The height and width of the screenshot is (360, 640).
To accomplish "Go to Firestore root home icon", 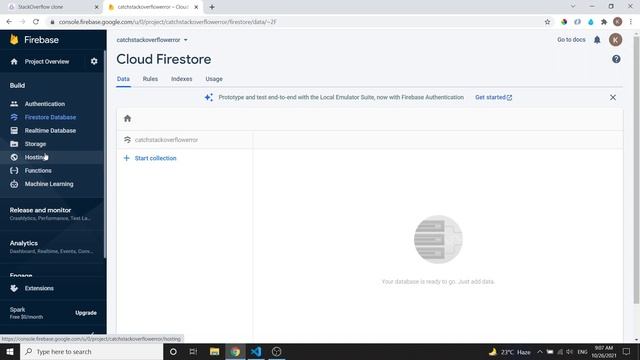I will 127,118.
